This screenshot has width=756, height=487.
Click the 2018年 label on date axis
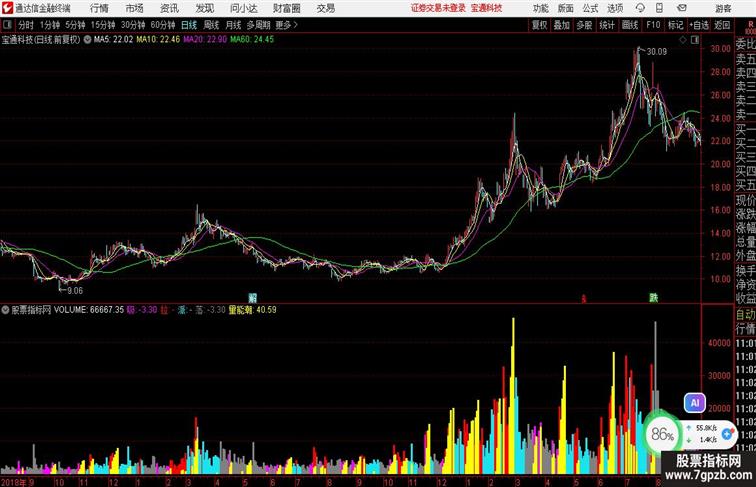14,482
